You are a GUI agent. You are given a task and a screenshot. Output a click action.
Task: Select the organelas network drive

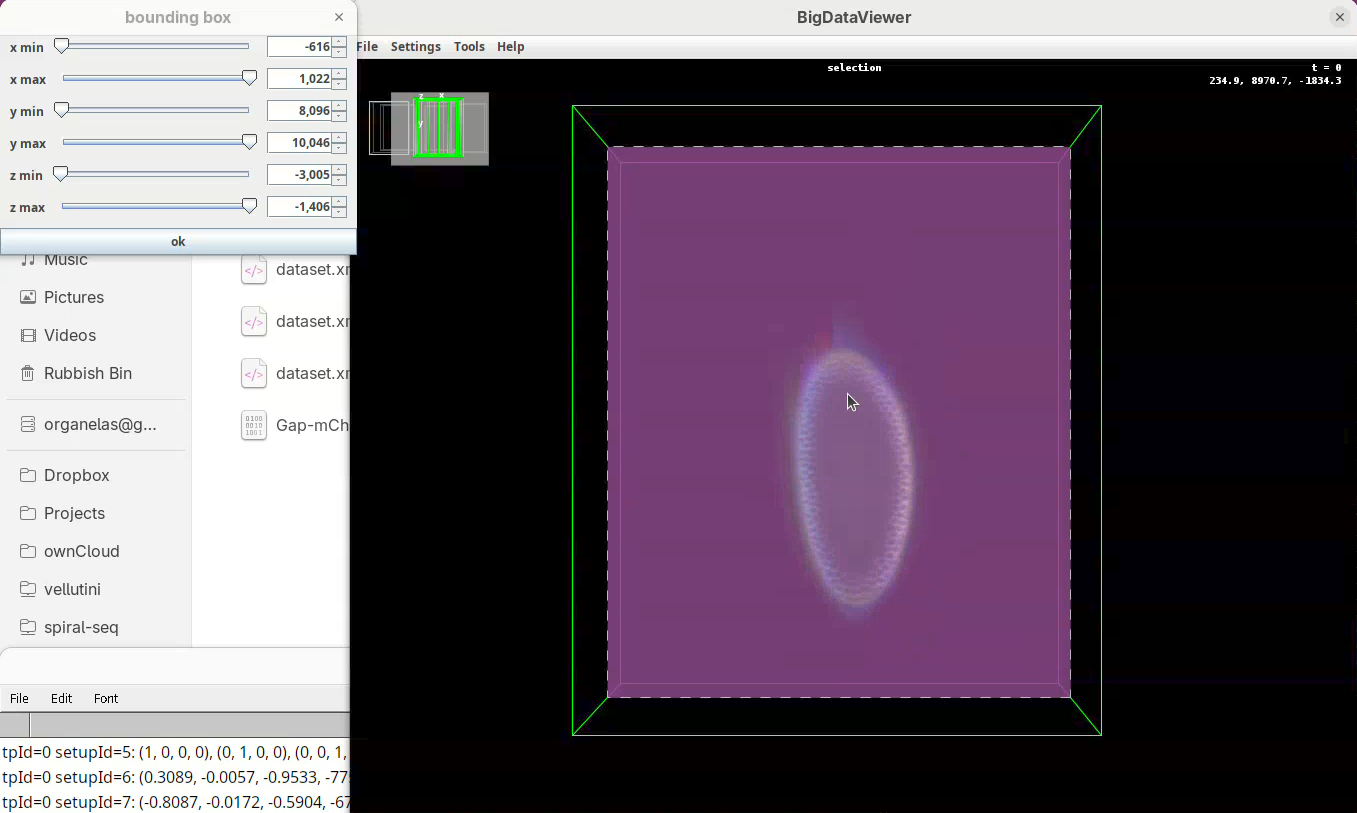coord(99,424)
